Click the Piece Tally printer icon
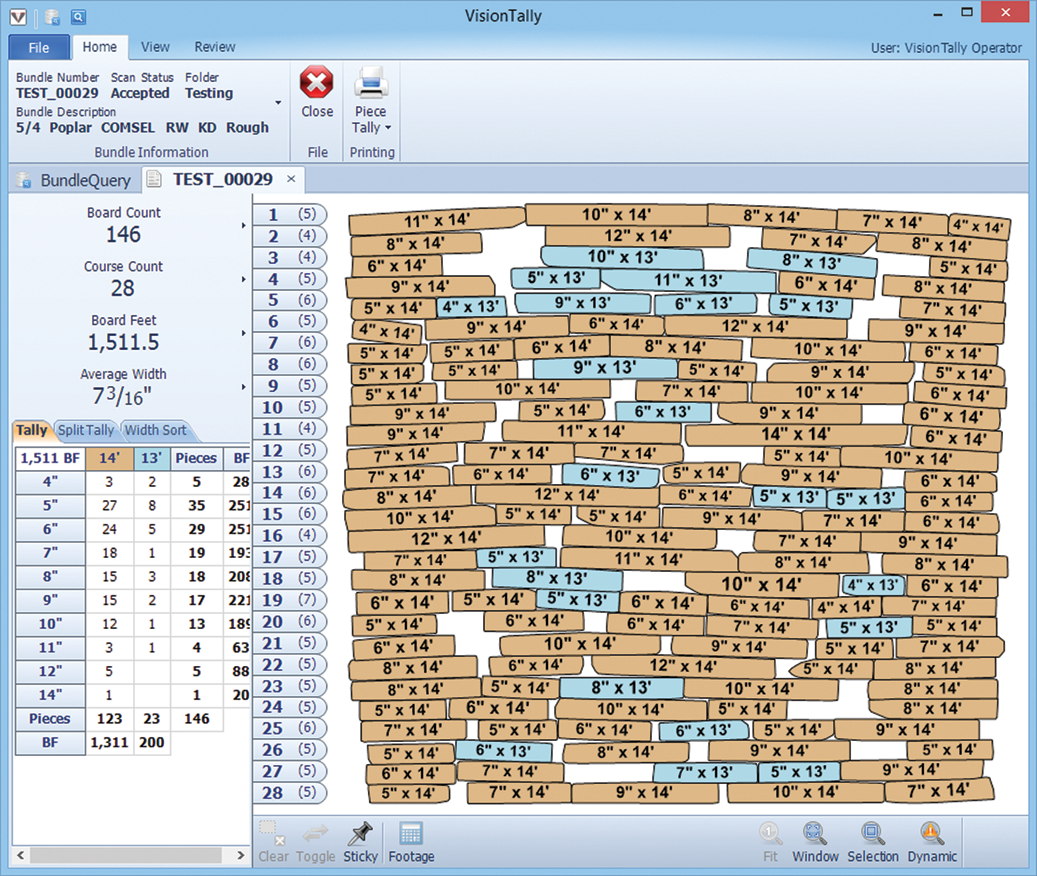 pos(371,82)
